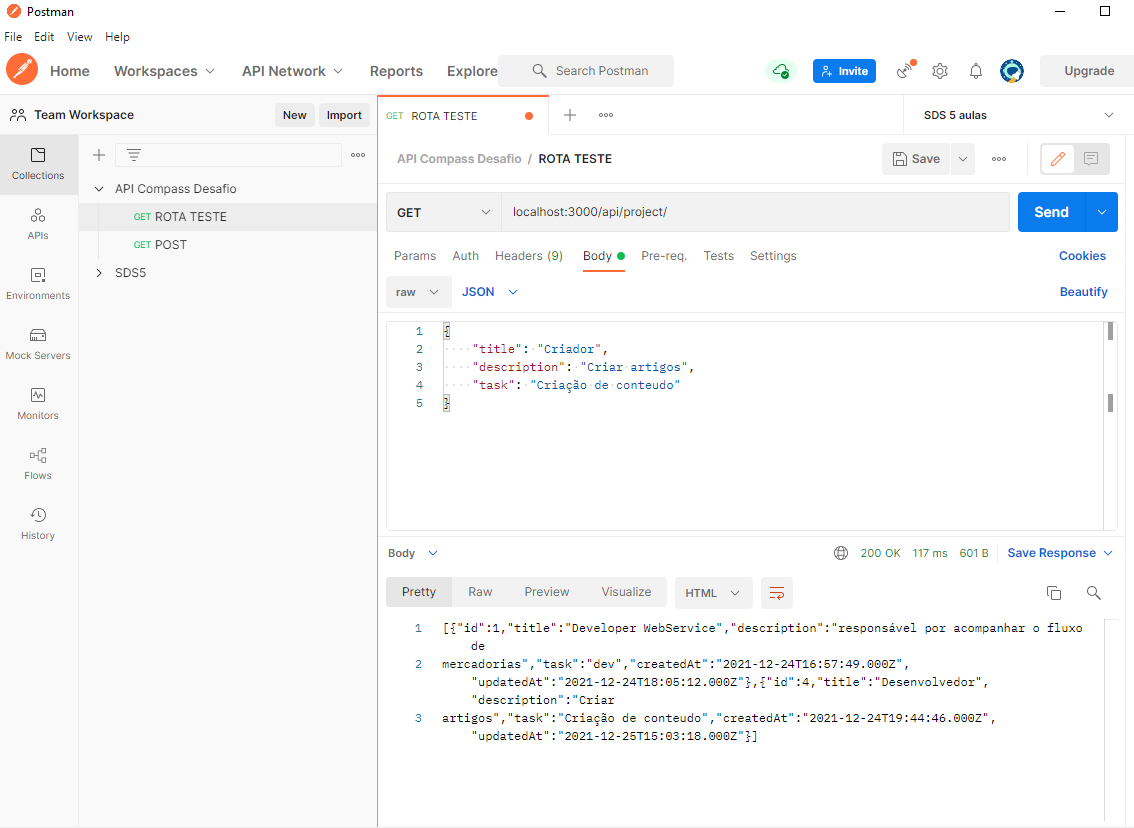Viewport: 1134px width, 828px height.
Task: Open the APIs sidebar panel
Action: click(x=37, y=225)
